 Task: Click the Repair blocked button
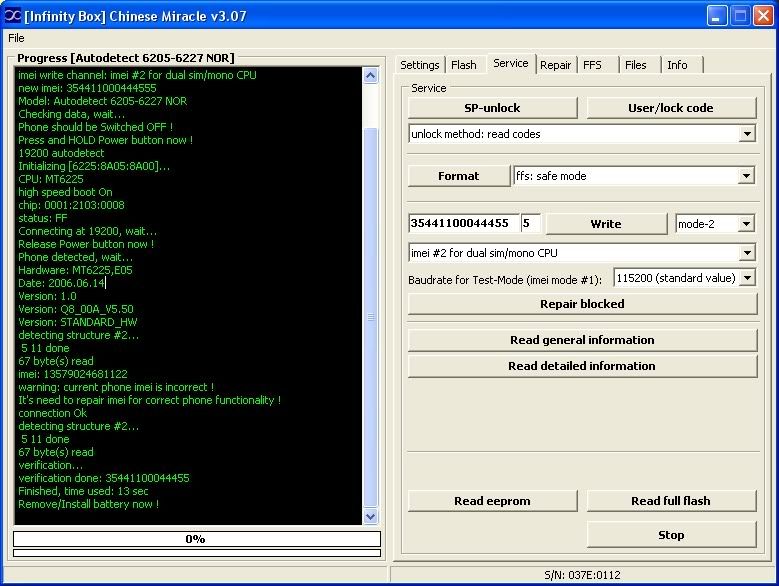(582, 304)
